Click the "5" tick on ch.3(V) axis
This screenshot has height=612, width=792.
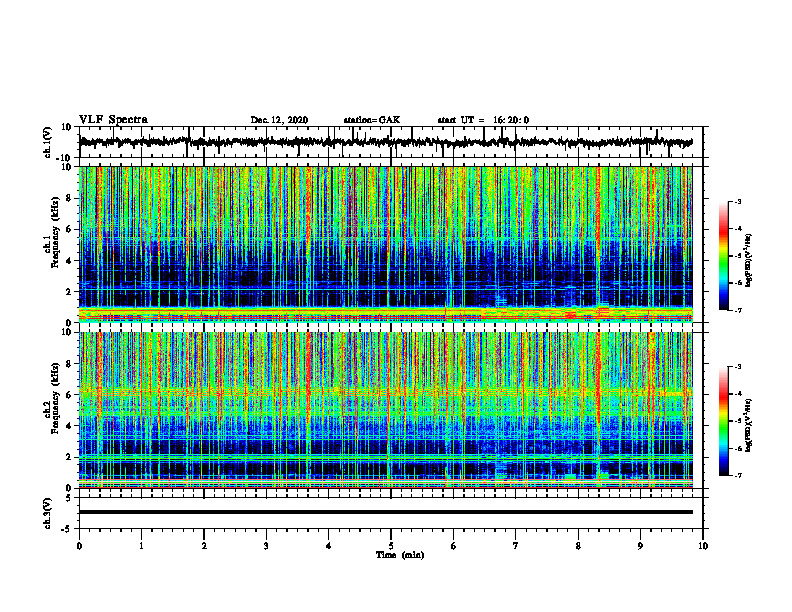[x=70, y=498]
